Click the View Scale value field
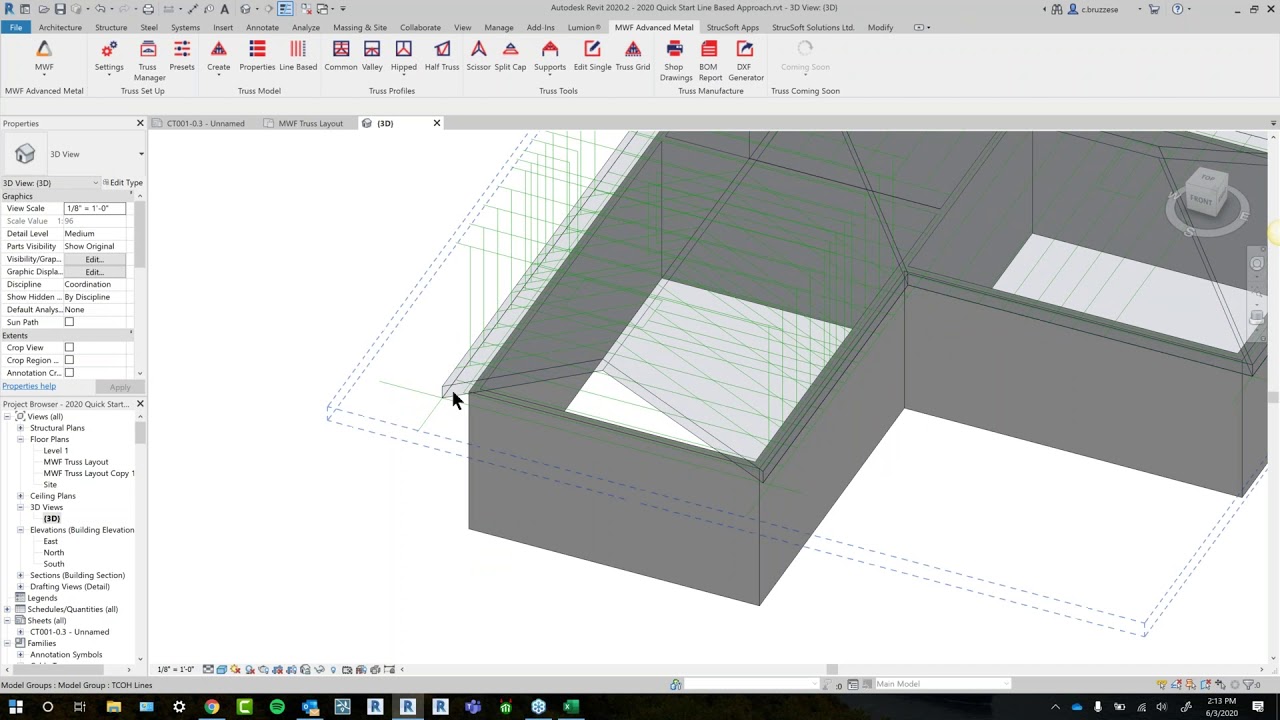 tap(95, 208)
